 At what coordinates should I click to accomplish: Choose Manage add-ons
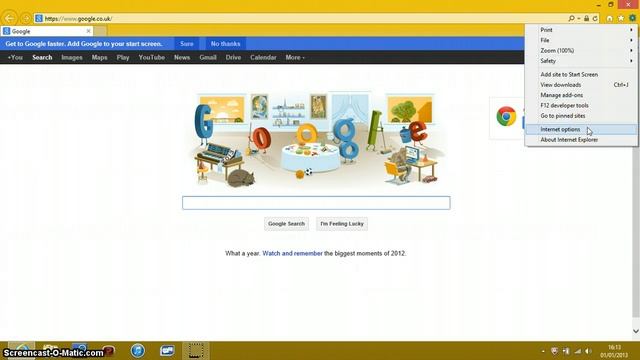(x=581, y=95)
